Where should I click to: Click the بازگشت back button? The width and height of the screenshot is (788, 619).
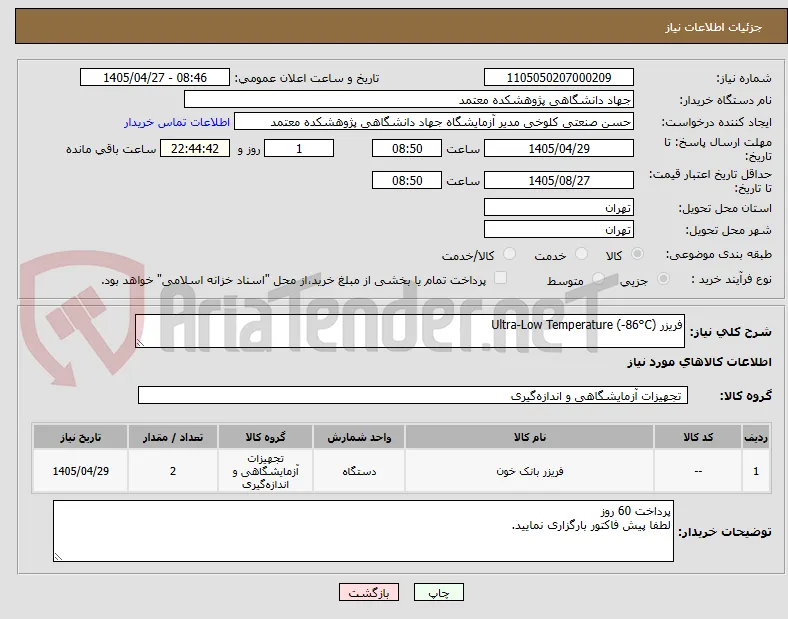369,592
